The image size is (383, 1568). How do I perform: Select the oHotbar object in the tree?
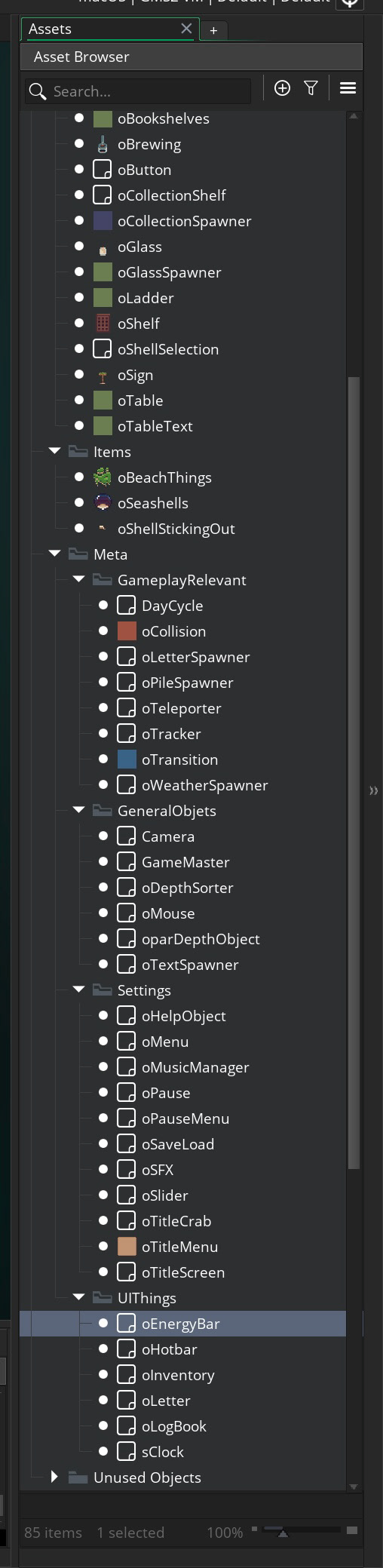[x=170, y=1349]
